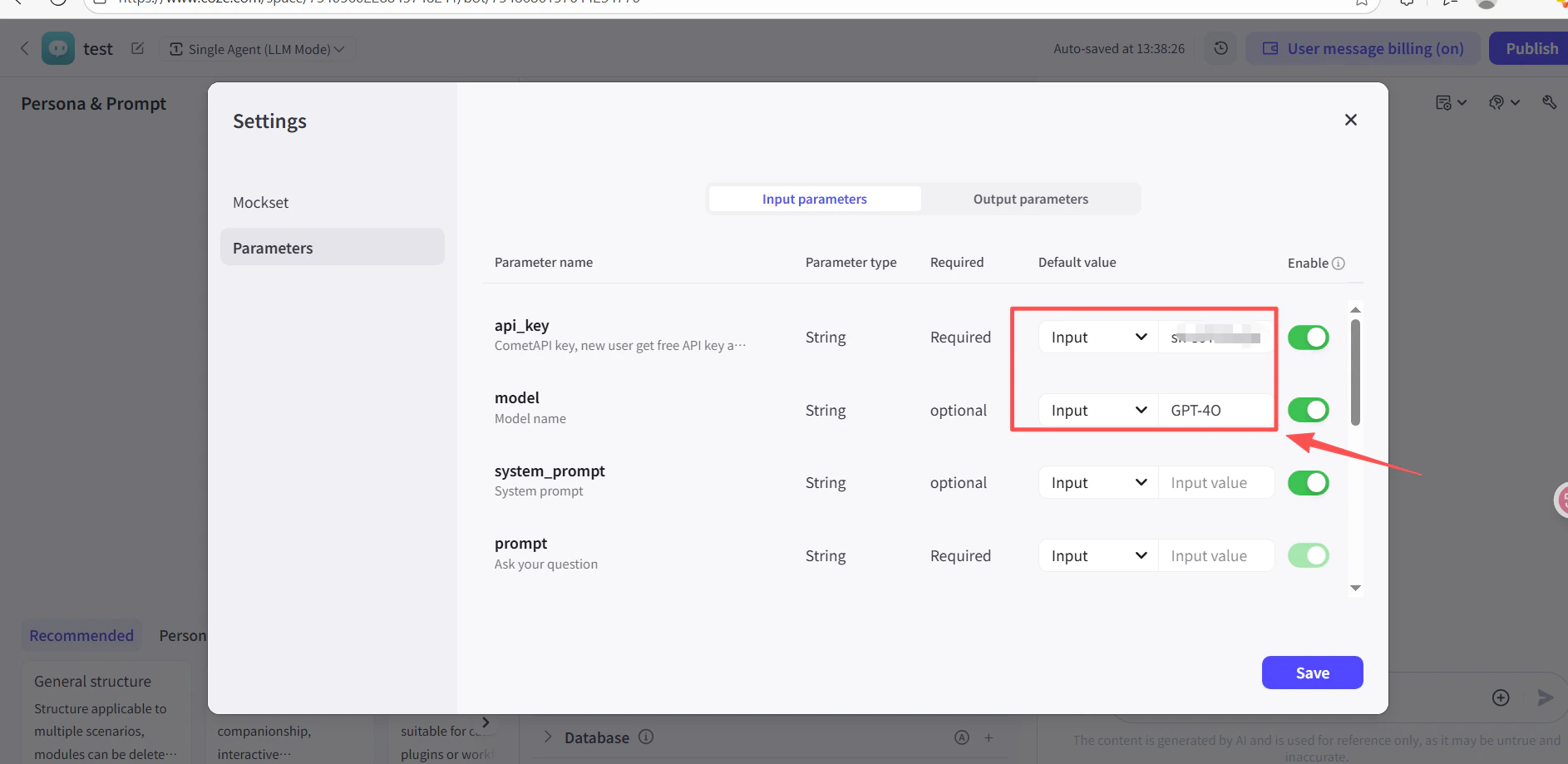This screenshot has width=1568, height=764.
Task: Open the api_key Input type dropdown
Action: [1098, 338]
